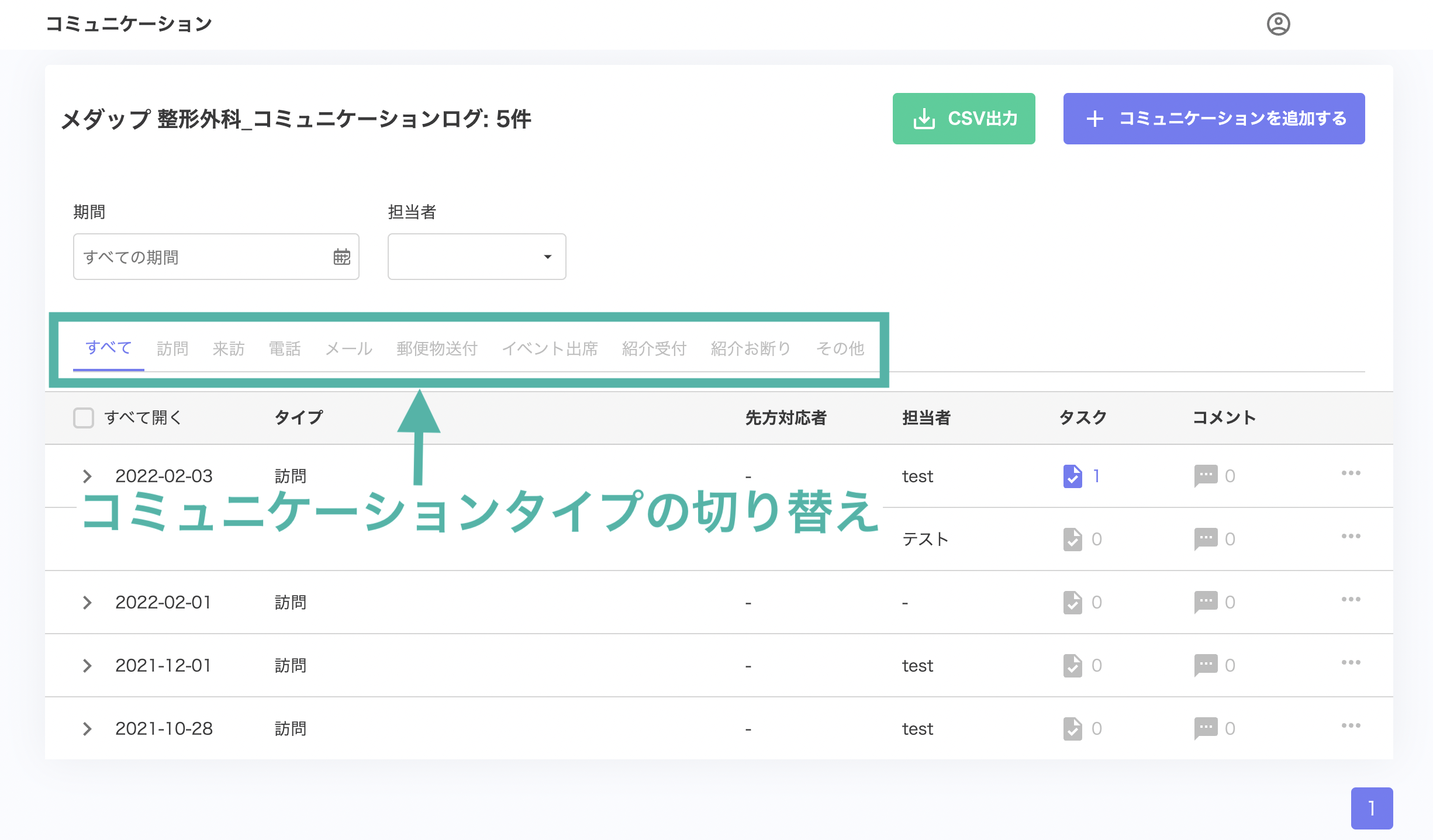The image size is (1433, 840).
Task: Open the comment icon for 2021-10-28 row
Action: point(1206,728)
